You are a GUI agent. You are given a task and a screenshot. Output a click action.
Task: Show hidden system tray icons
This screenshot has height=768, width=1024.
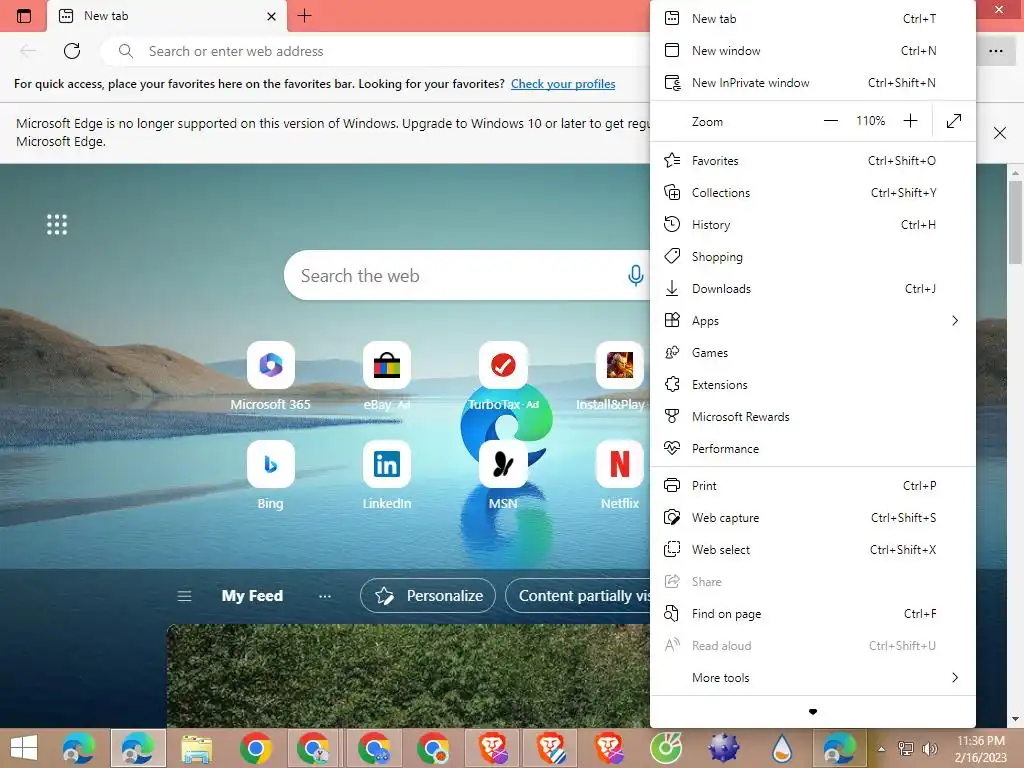[x=881, y=748]
